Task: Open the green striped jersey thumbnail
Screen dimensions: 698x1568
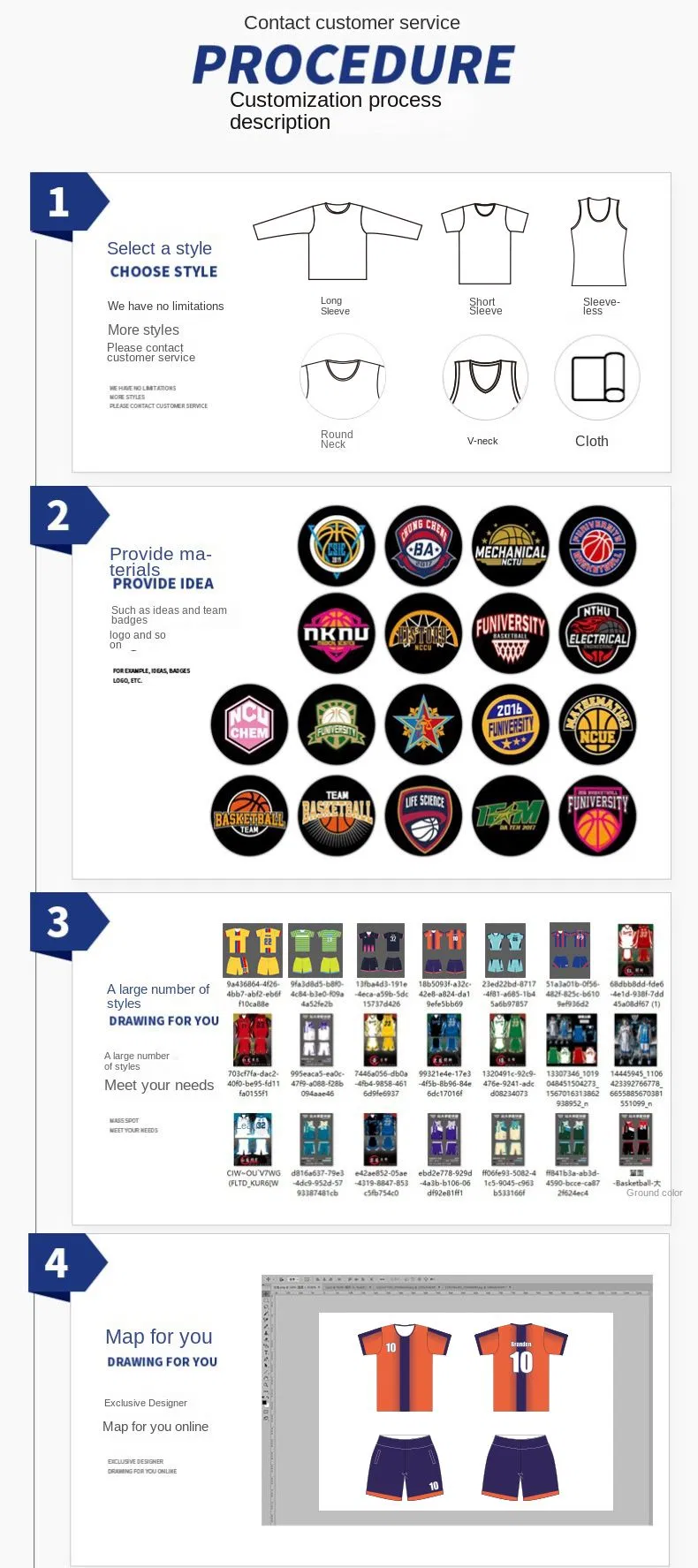Action: pyautogui.click(x=316, y=951)
